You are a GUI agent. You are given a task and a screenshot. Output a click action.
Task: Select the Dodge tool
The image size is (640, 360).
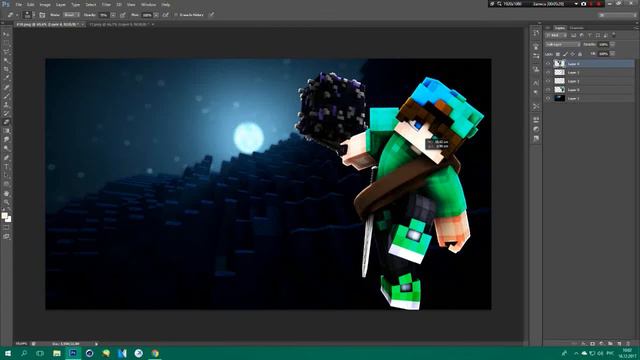click(7, 149)
